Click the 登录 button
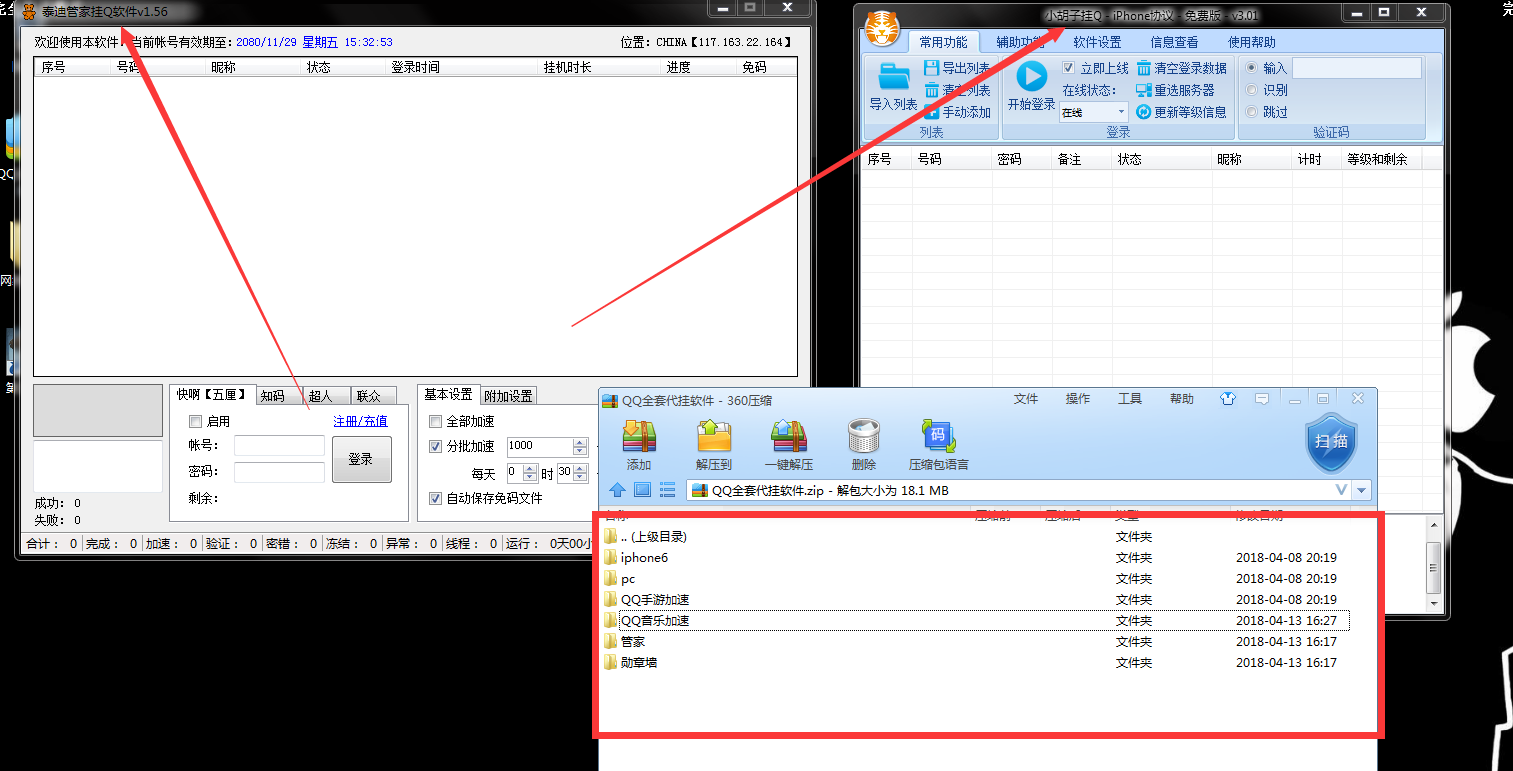This screenshot has width=1513, height=771. tap(361, 459)
